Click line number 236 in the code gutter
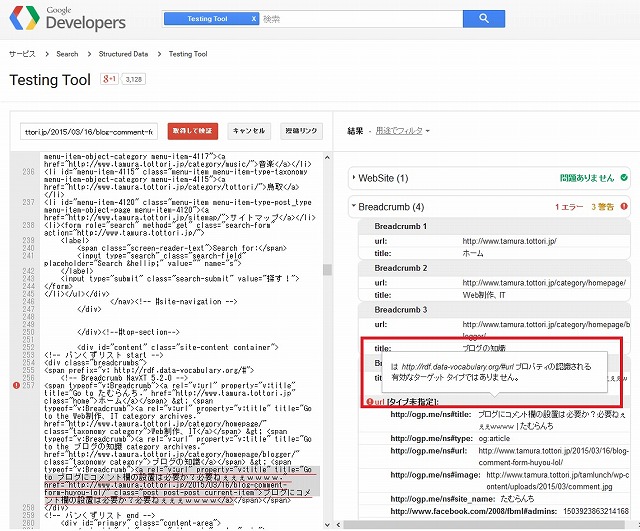Viewport: 640px width, 531px height. (29, 172)
